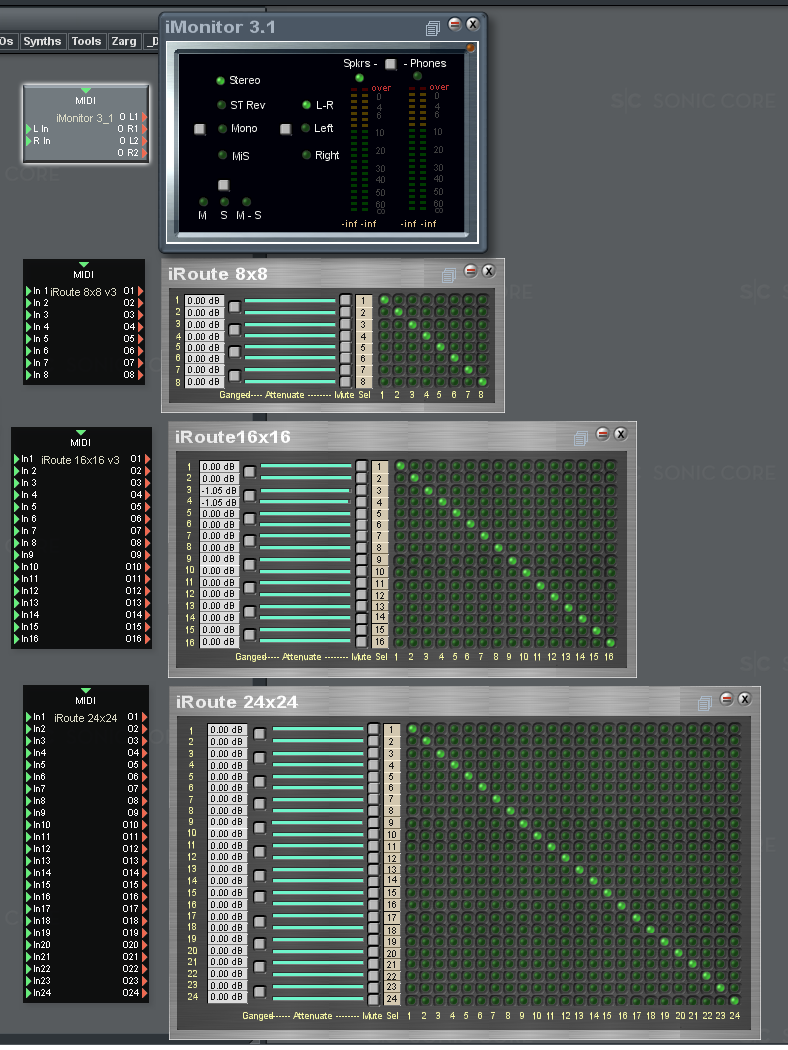The width and height of the screenshot is (788, 1050).
Task: Select O24 output port on iRoute 24x24 module
Action: pyautogui.click(x=144, y=993)
